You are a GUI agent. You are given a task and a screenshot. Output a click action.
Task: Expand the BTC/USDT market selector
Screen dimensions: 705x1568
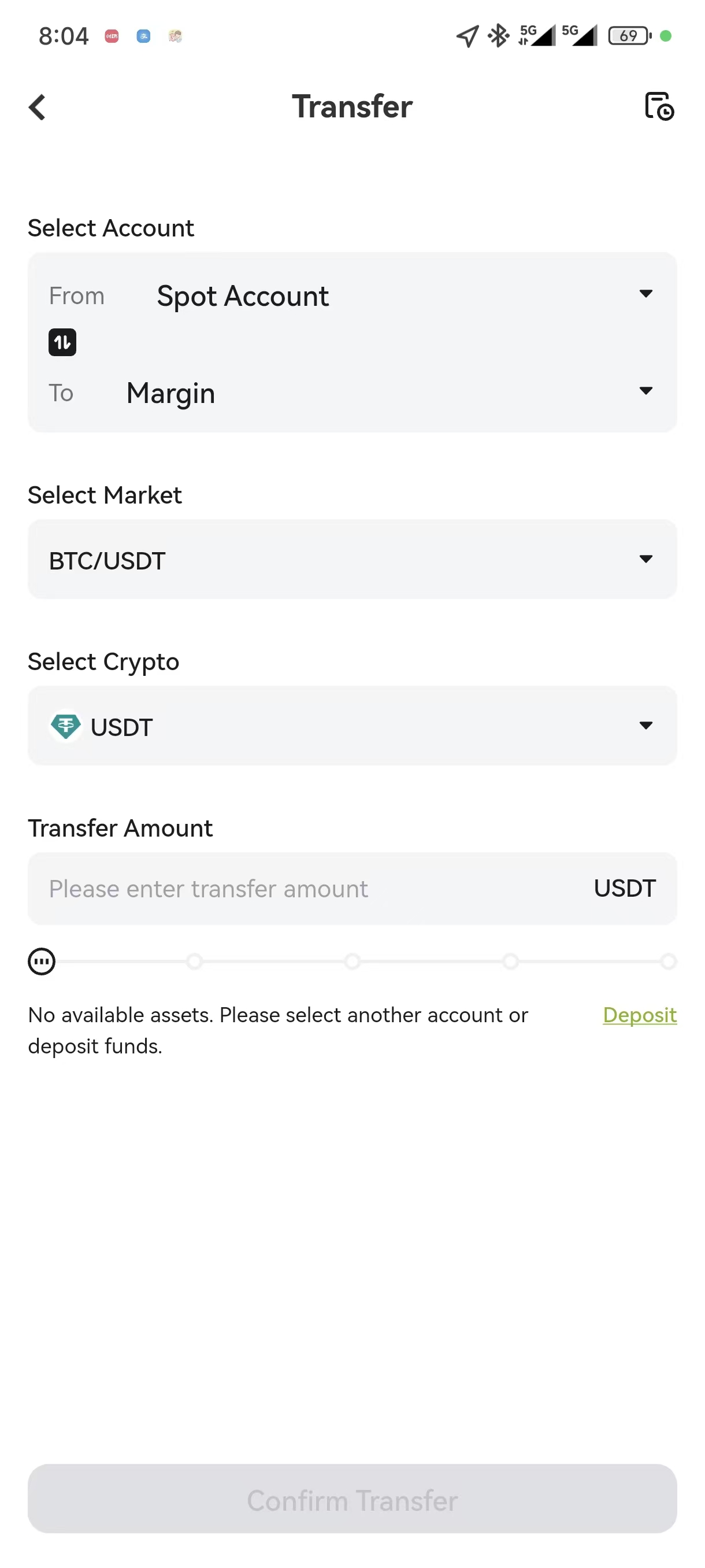coord(351,560)
